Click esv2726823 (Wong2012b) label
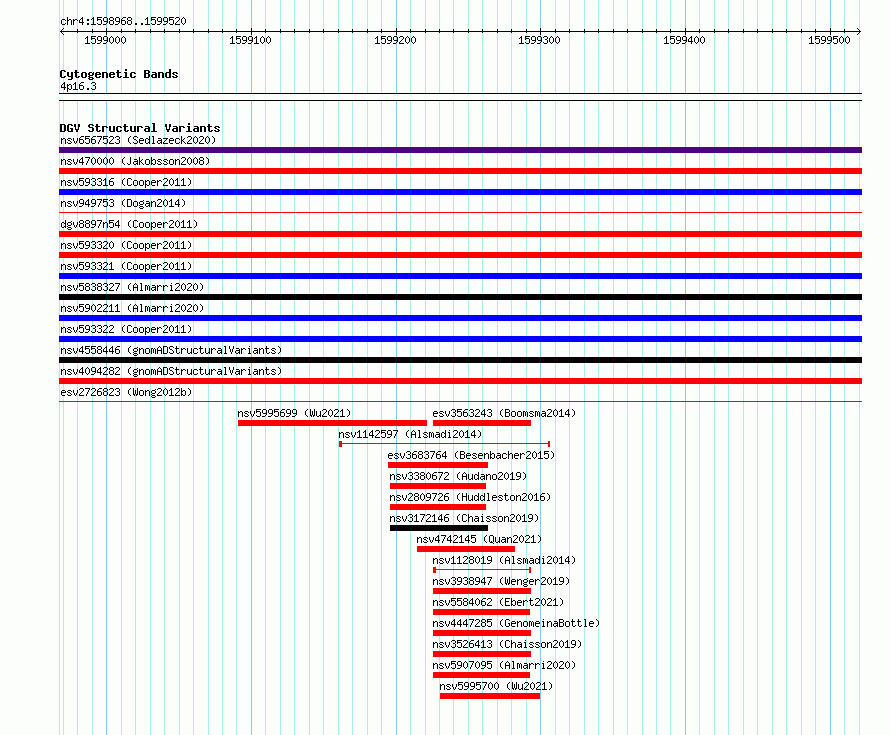 pos(126,392)
